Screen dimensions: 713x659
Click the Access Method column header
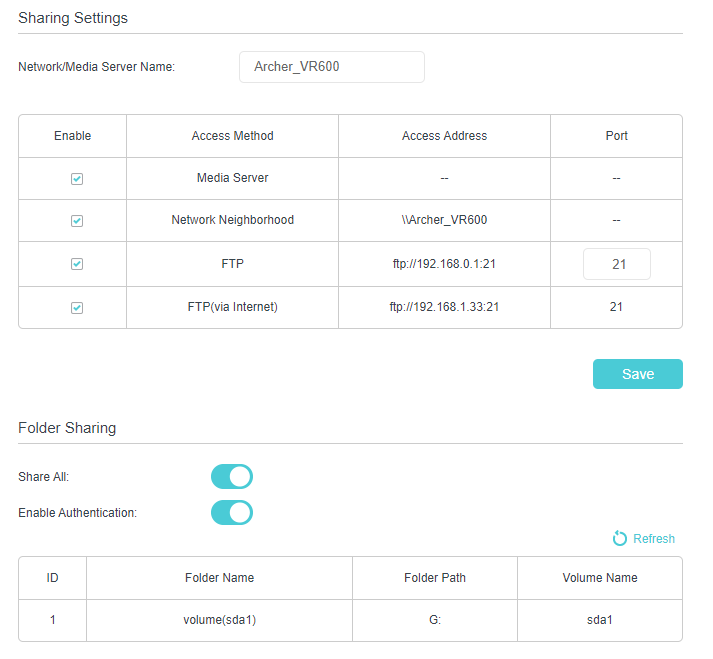click(232, 136)
